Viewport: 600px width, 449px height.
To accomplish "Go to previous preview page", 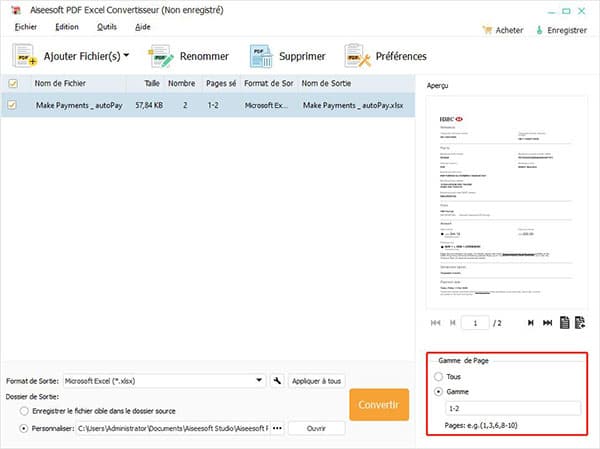I will click(453, 323).
